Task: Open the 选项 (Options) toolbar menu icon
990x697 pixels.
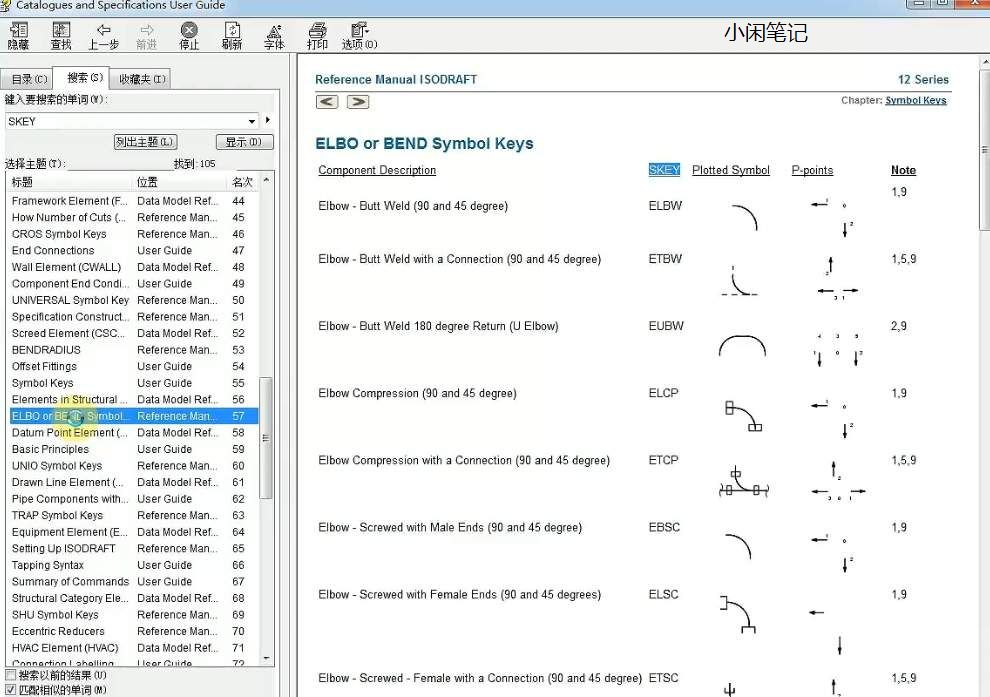Action: 359,36
